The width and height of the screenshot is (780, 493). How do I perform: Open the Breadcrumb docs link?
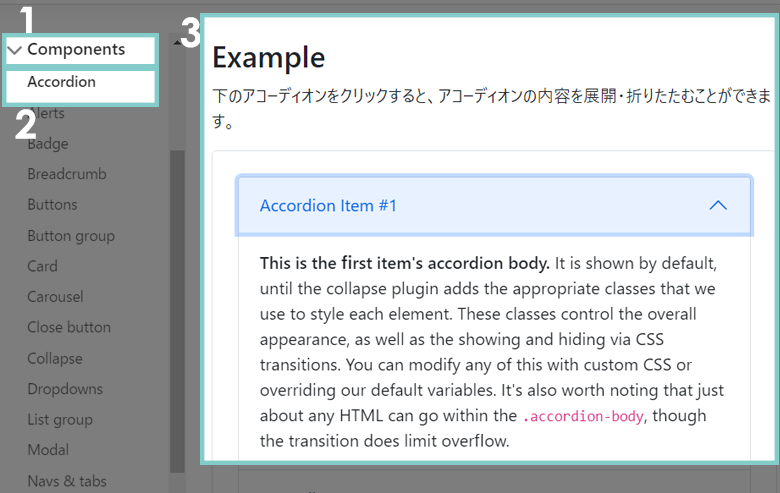coord(67,174)
